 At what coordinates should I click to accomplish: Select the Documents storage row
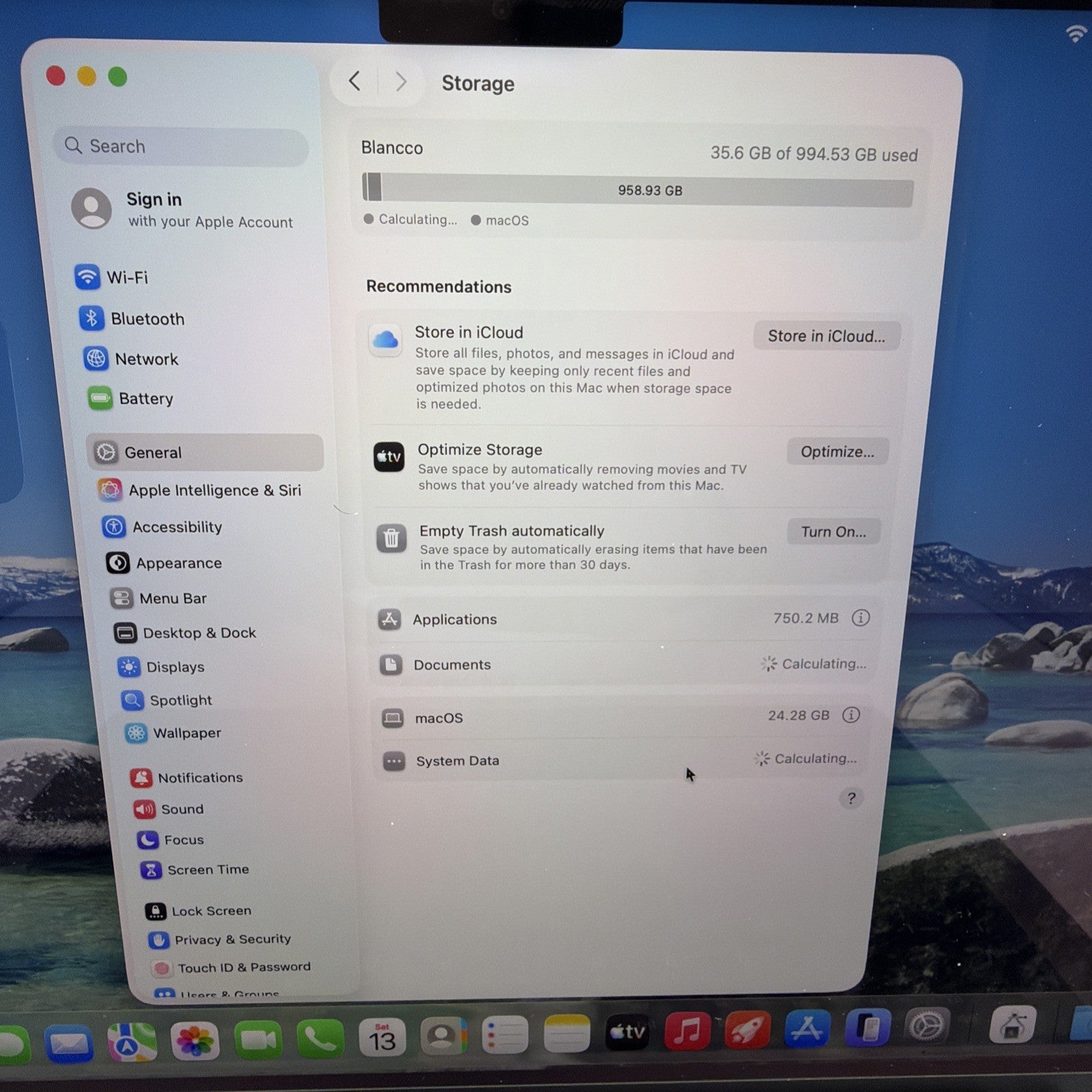(x=622, y=664)
